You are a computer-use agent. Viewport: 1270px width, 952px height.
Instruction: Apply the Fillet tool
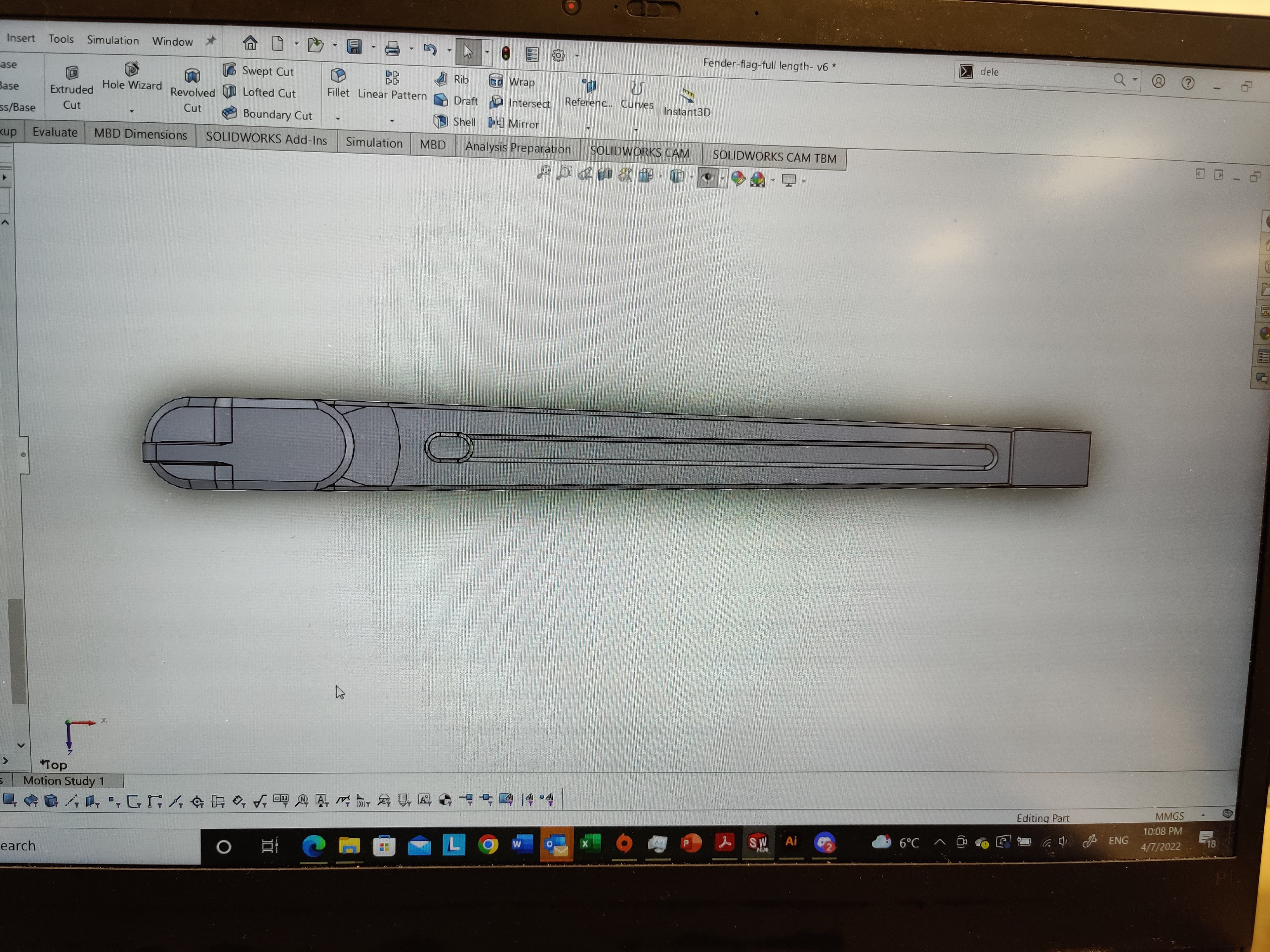338,83
